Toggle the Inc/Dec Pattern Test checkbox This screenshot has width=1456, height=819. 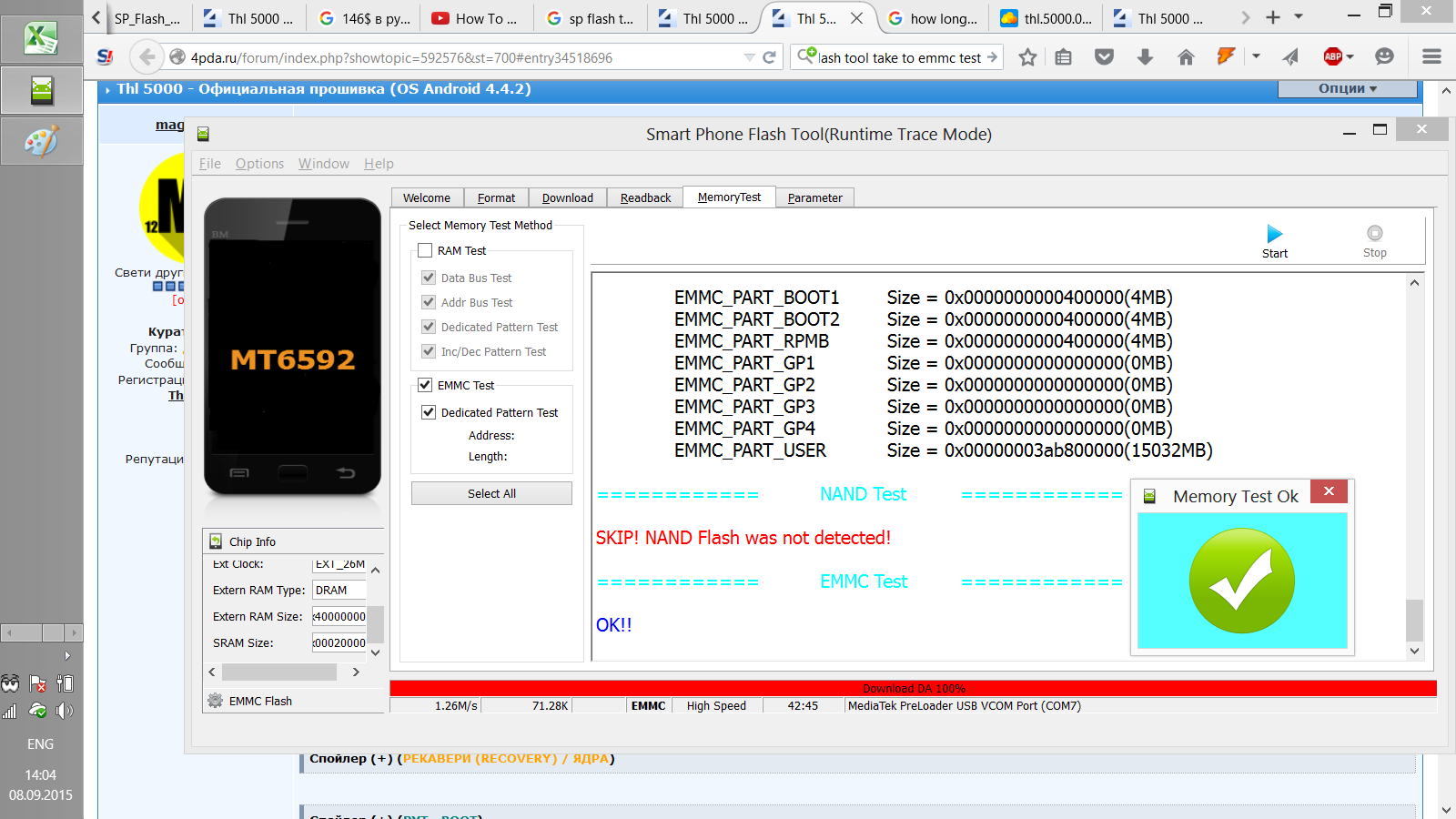(x=429, y=351)
